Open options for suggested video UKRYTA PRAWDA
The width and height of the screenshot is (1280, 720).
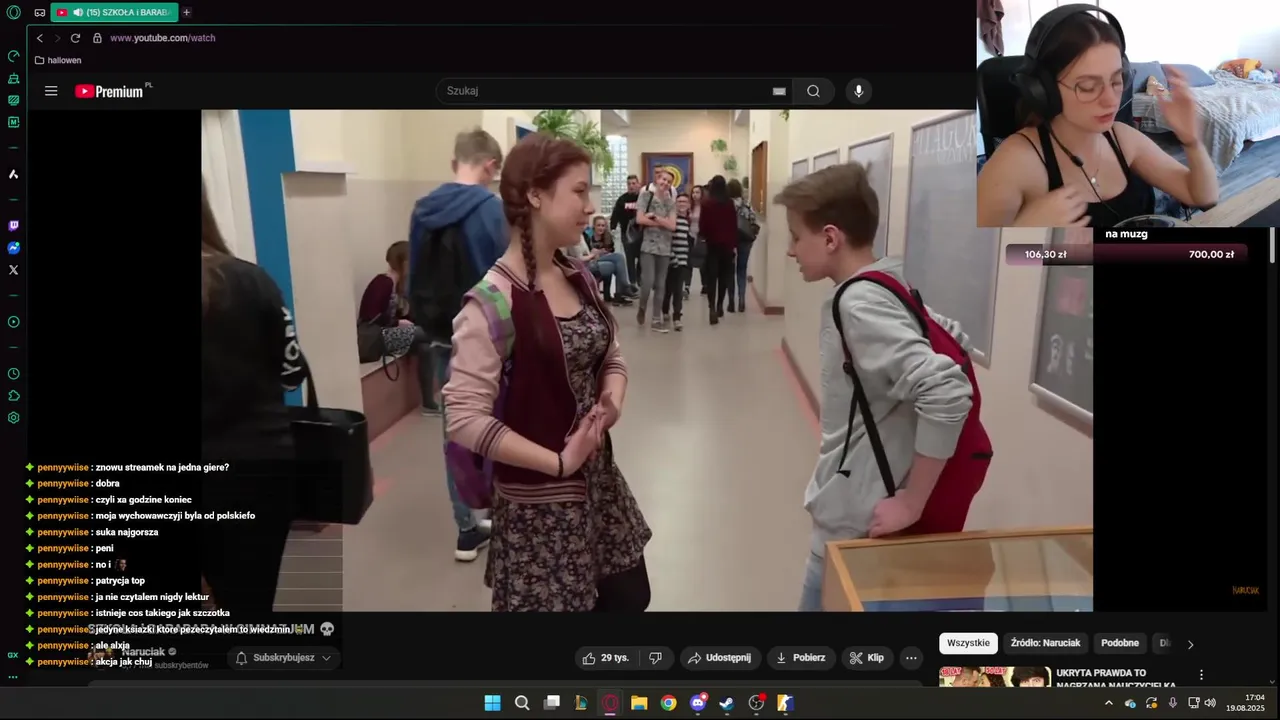point(1201,675)
